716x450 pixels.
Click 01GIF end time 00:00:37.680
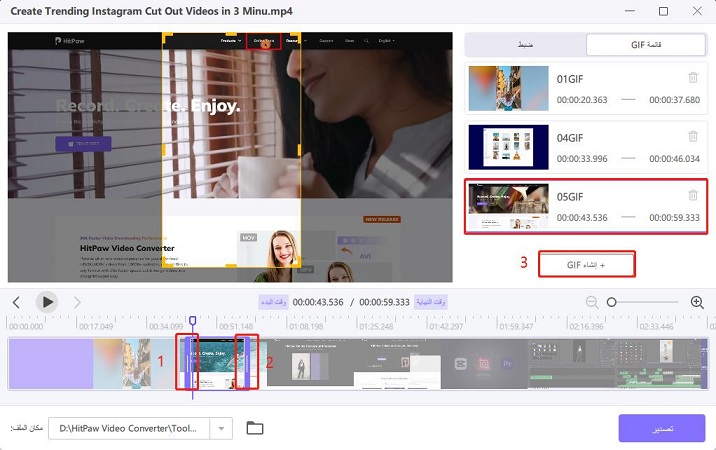pos(674,100)
